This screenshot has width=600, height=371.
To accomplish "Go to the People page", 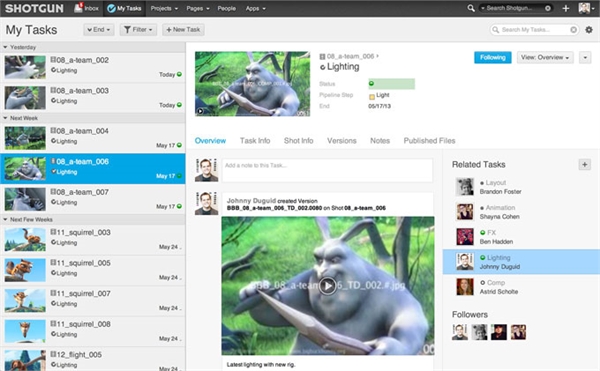I will coord(227,8).
